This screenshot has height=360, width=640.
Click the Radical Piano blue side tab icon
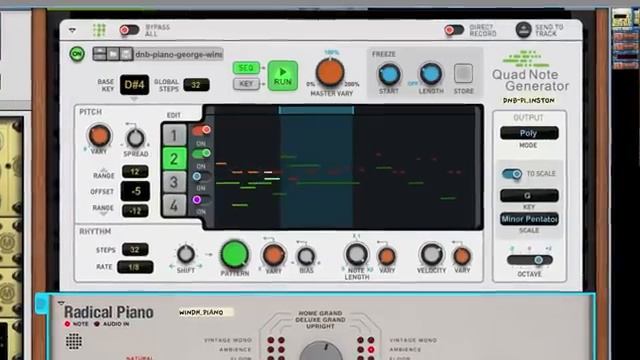[x=41, y=304]
